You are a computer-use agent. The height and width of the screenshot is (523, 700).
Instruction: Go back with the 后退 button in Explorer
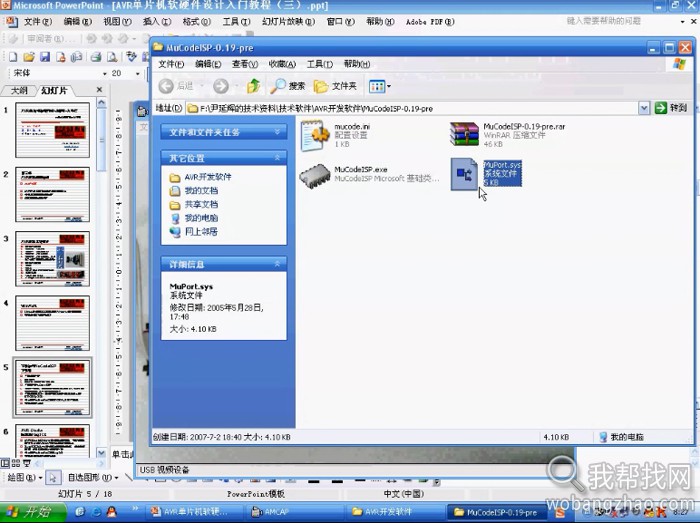176,86
